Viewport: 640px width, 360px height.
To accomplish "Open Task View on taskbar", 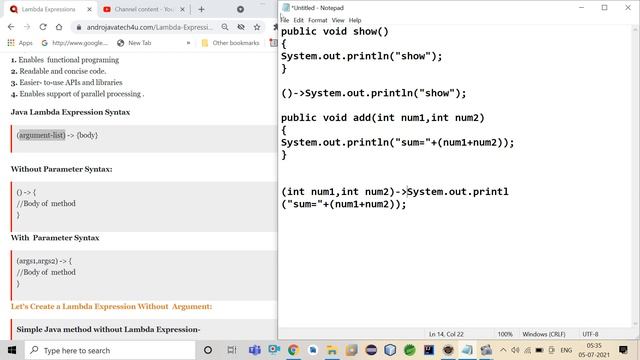I will click(232, 350).
